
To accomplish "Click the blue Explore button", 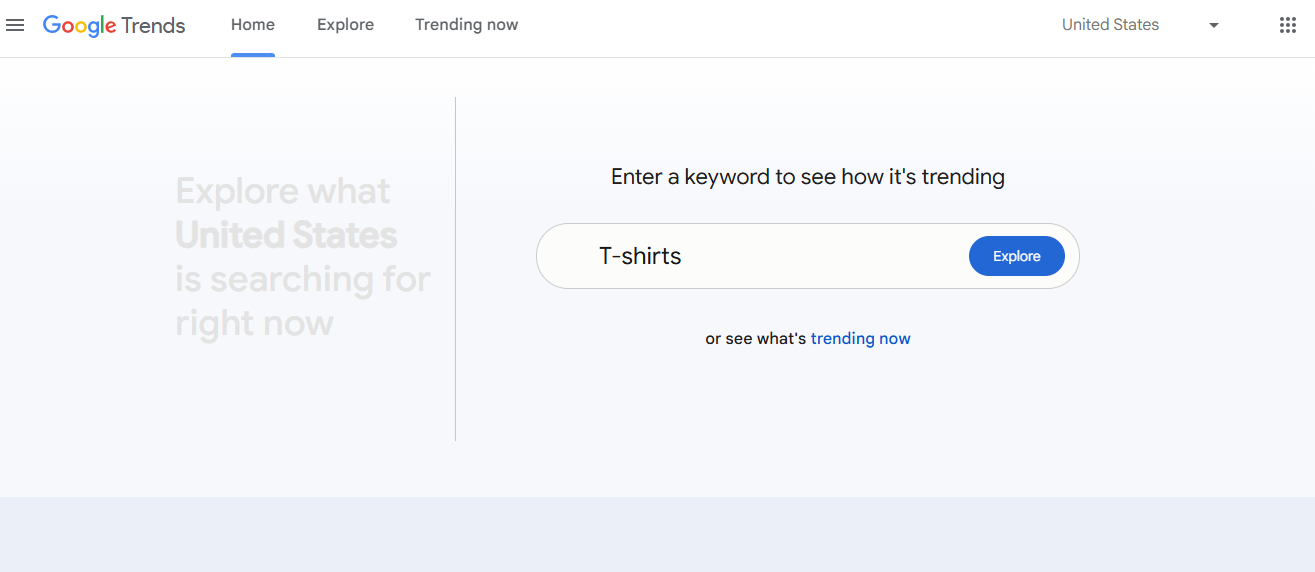I will click(x=1017, y=256).
